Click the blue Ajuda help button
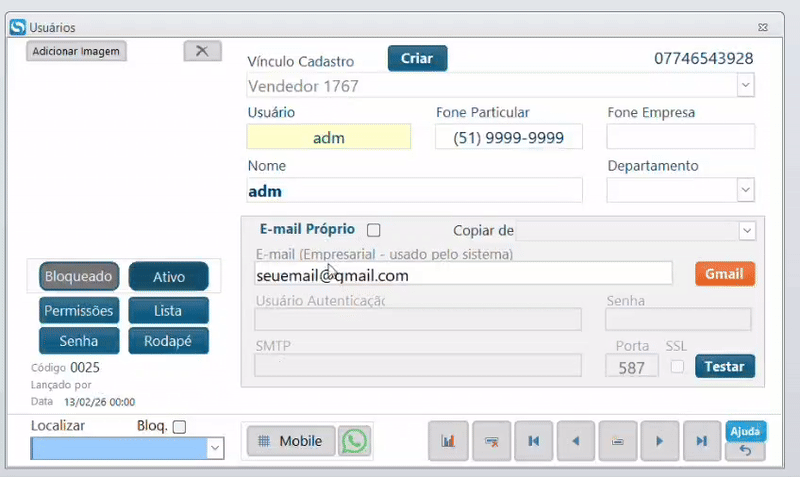The height and width of the screenshot is (477, 800). click(x=745, y=432)
